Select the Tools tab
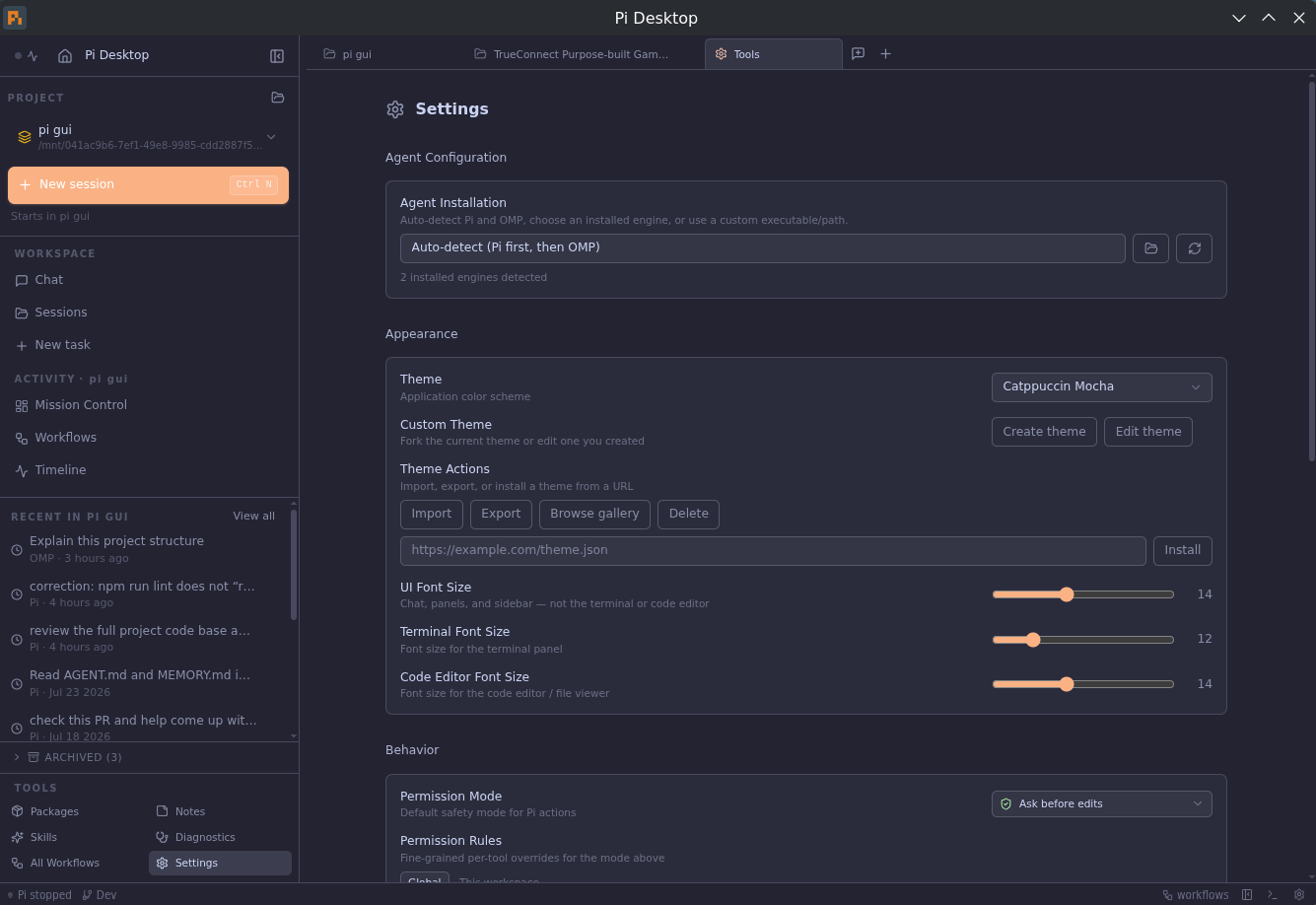Viewport: 1316px width, 905px height. point(773,54)
